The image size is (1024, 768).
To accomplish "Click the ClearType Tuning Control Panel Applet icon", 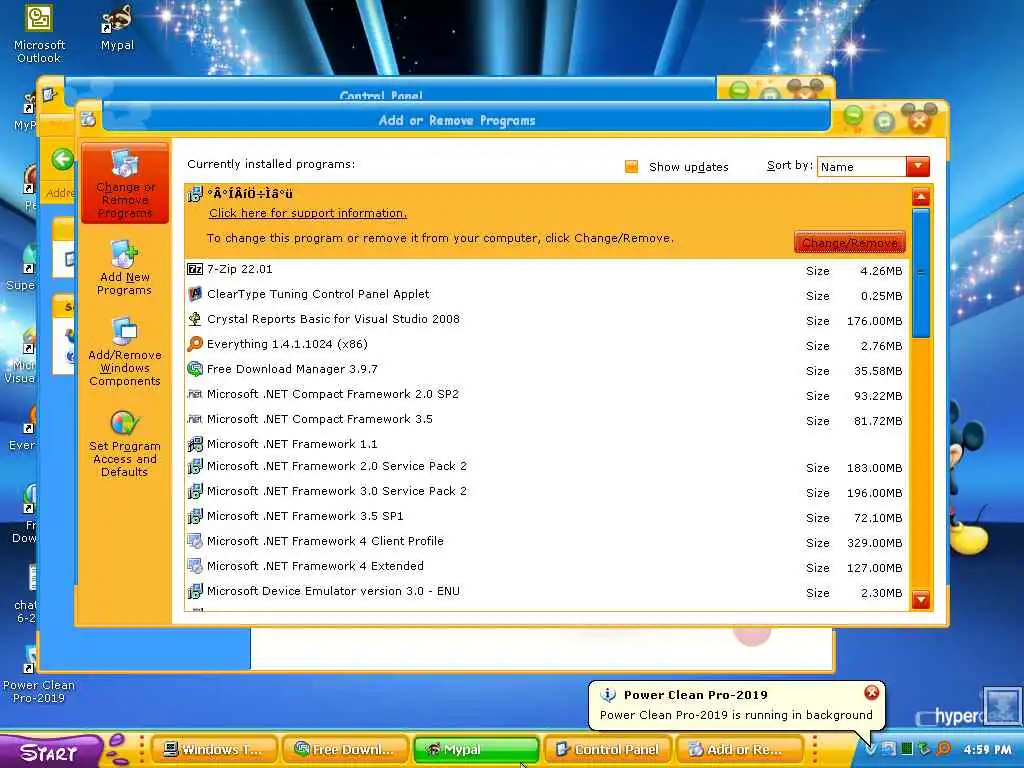I will [x=195, y=294].
